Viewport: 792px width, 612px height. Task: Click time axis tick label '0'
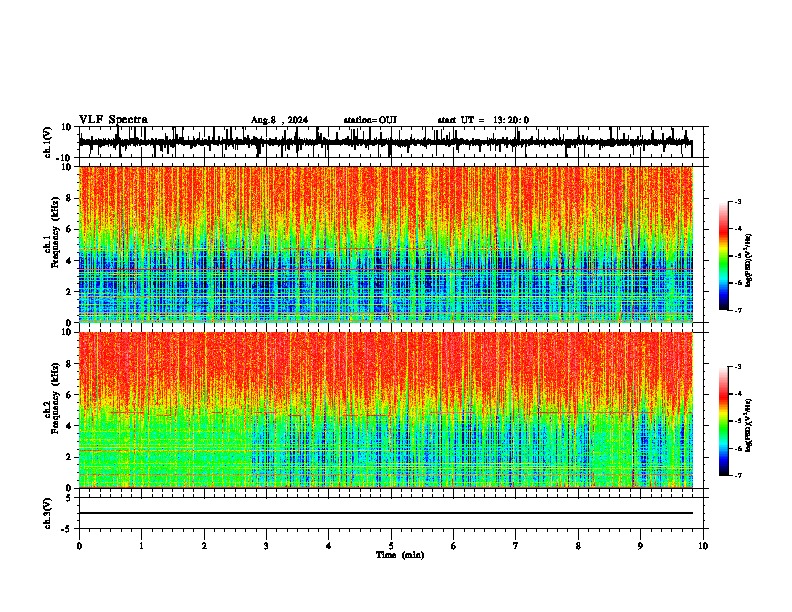[x=79, y=546]
